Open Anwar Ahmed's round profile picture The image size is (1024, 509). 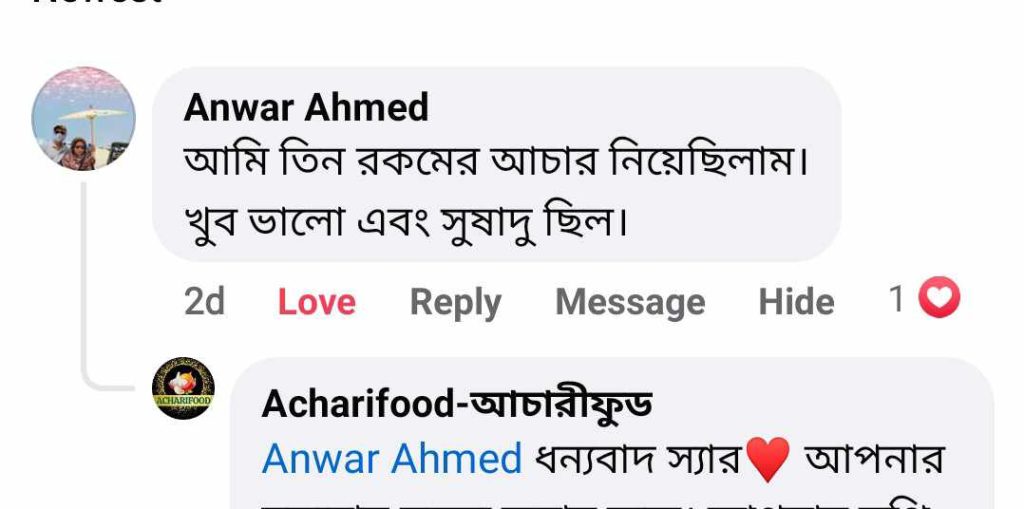pyautogui.click(x=84, y=118)
